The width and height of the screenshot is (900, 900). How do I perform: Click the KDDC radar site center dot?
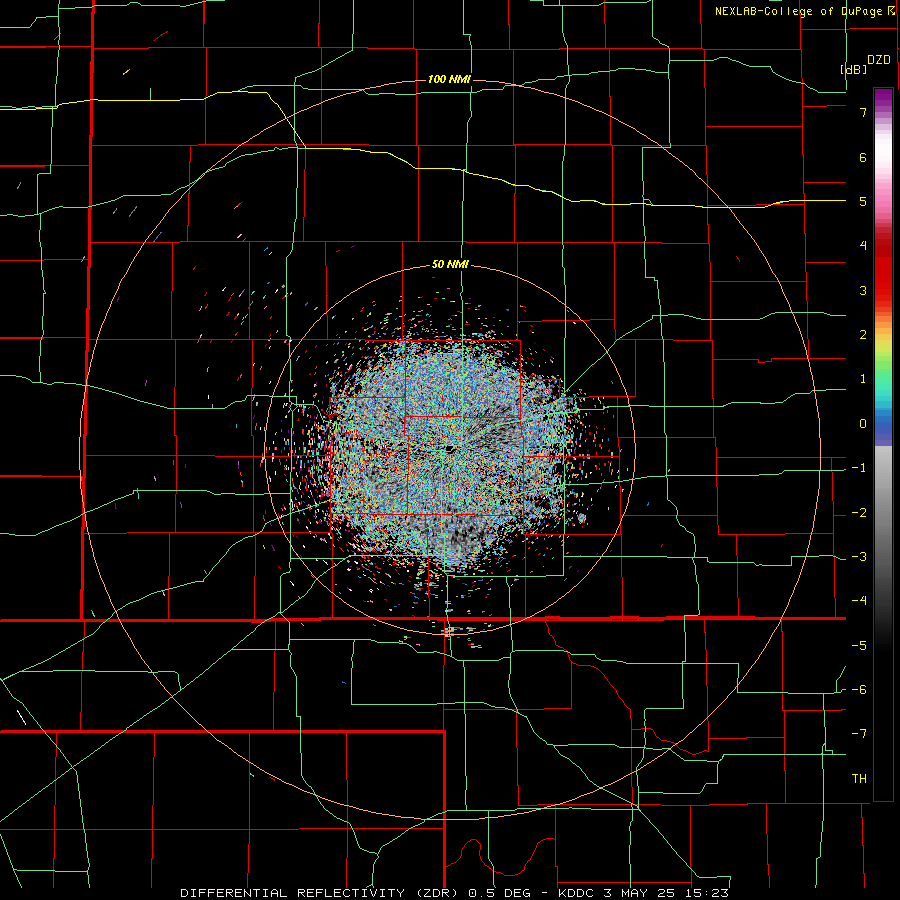click(449, 448)
